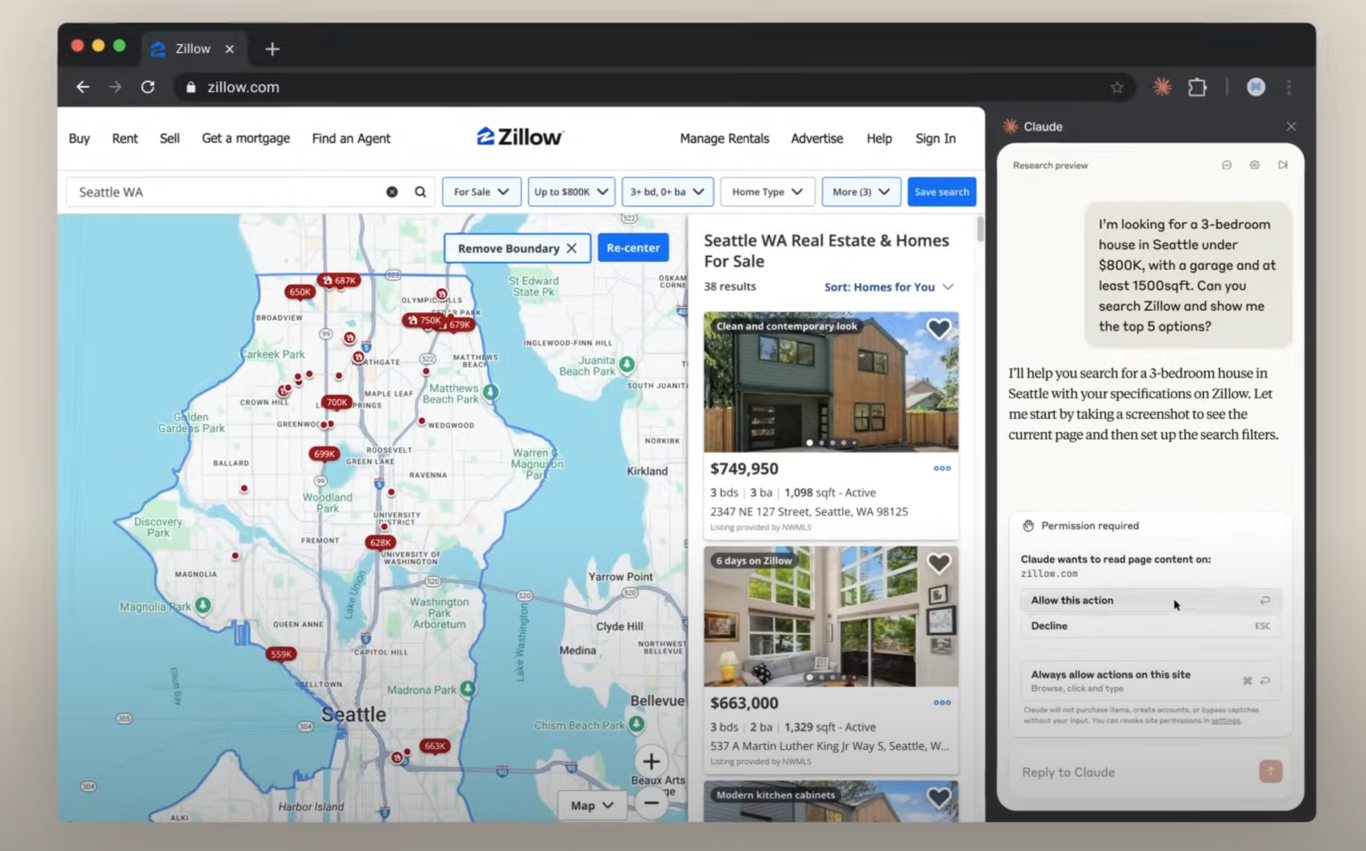Save the $749,950 home with the heart

[x=938, y=329]
